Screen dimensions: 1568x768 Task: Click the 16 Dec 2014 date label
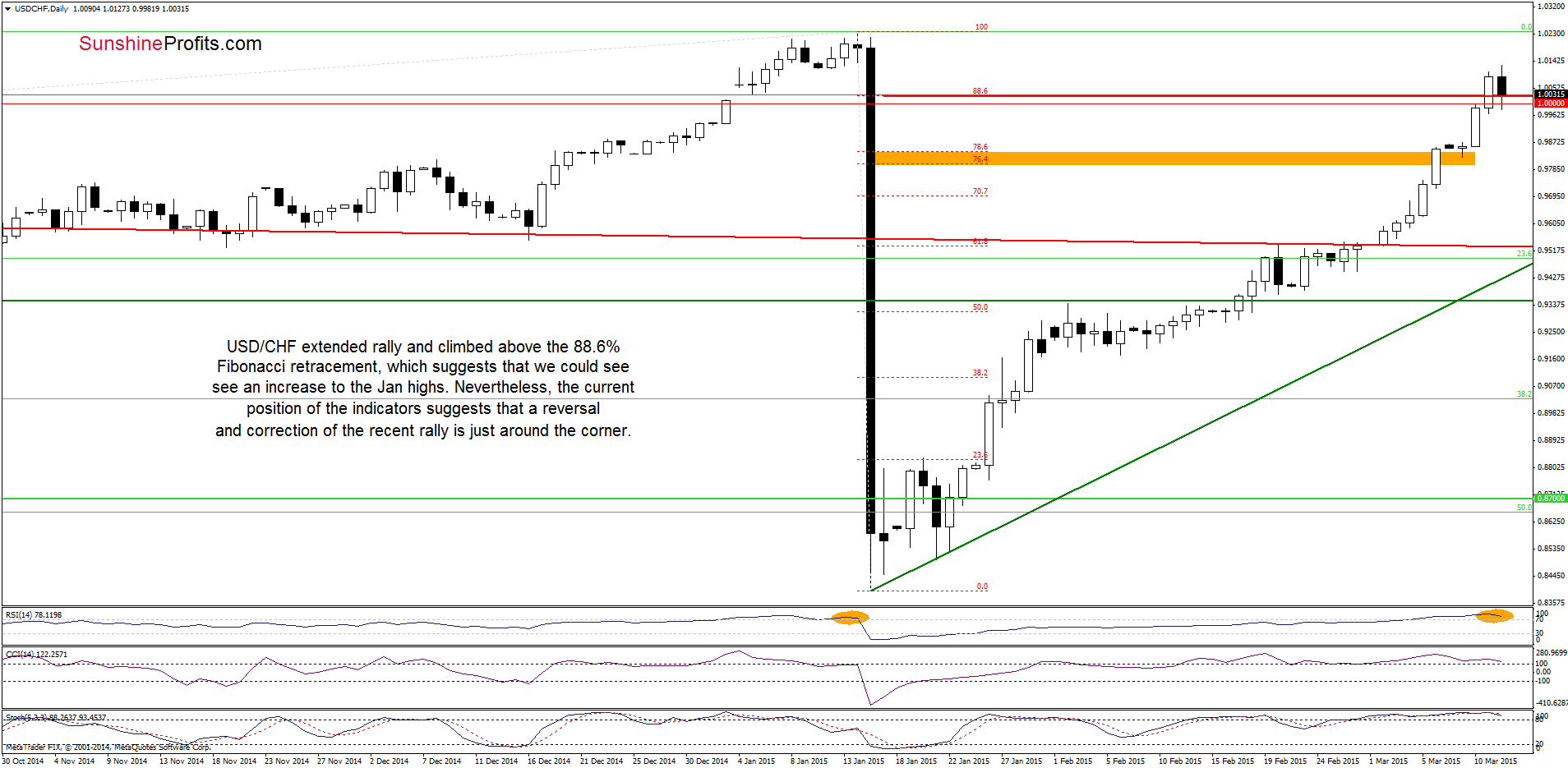549,761
